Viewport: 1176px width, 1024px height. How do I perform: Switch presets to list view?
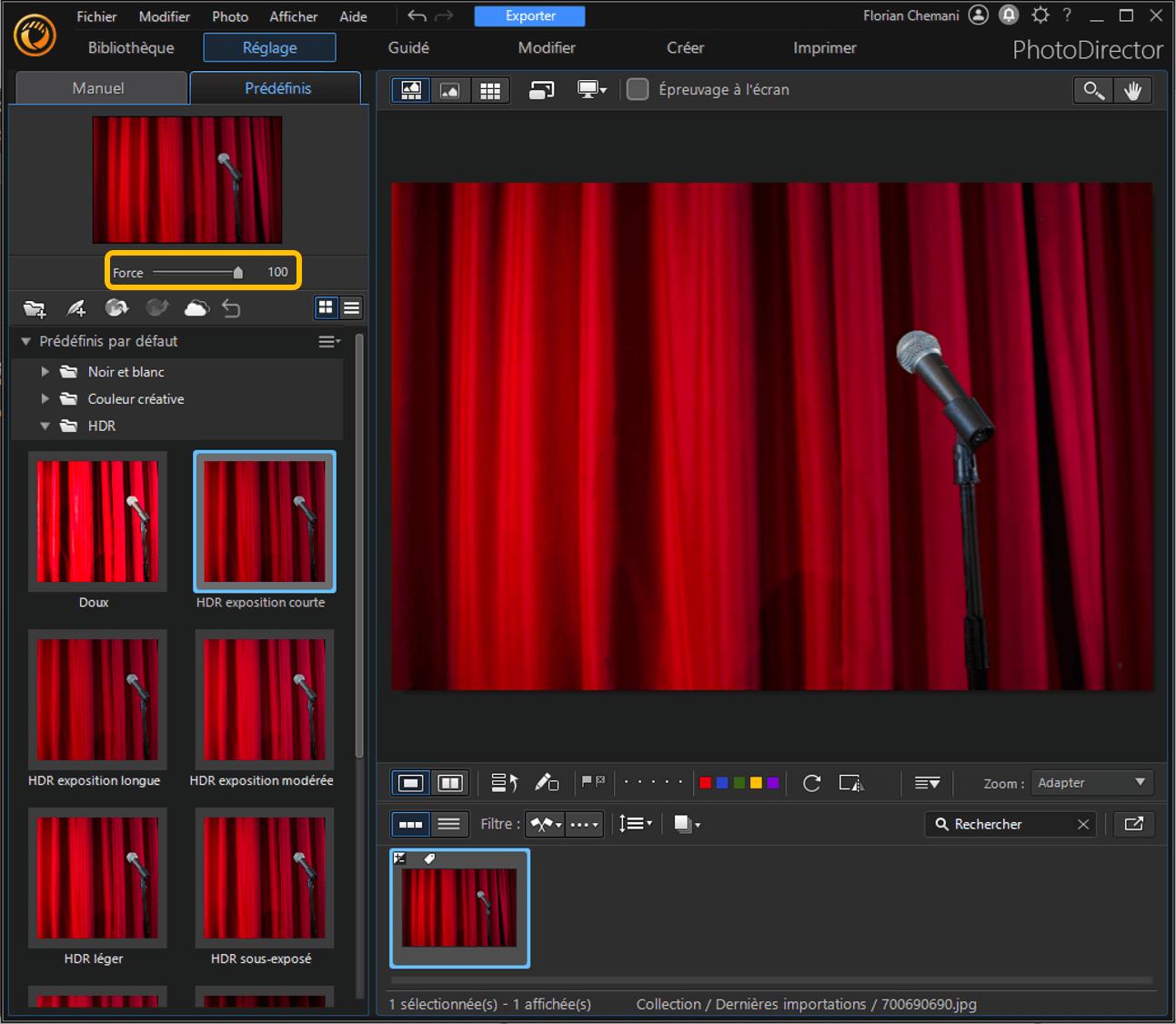[351, 308]
